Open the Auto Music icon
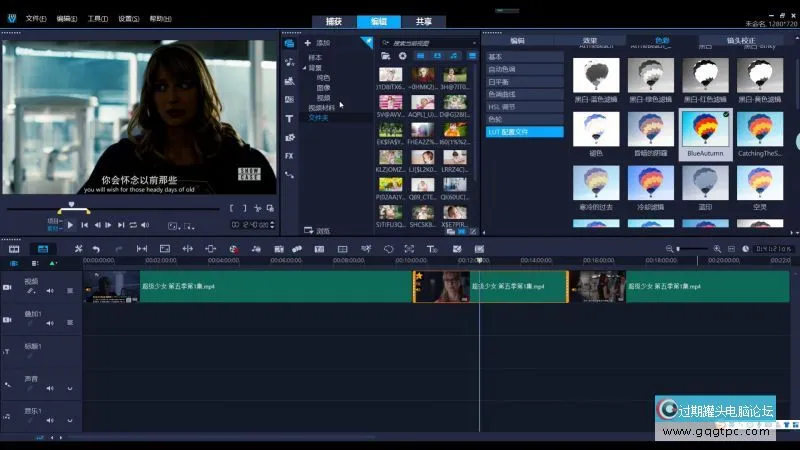The width and height of the screenshot is (800, 450). tap(279, 249)
